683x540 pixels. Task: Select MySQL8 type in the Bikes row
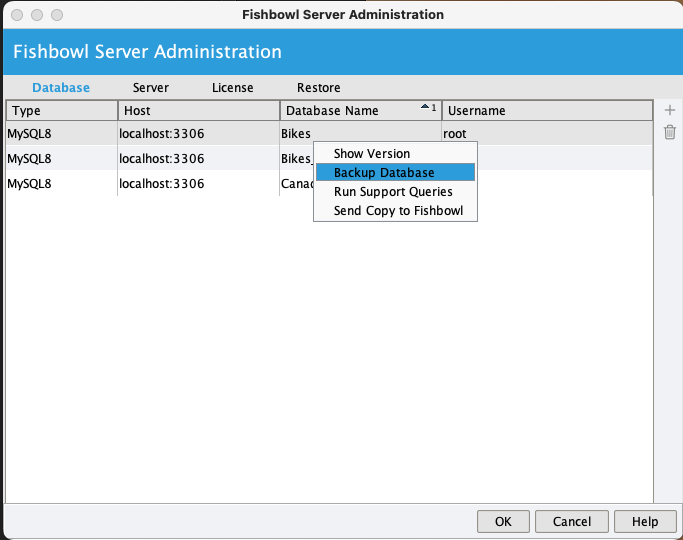click(x=61, y=133)
